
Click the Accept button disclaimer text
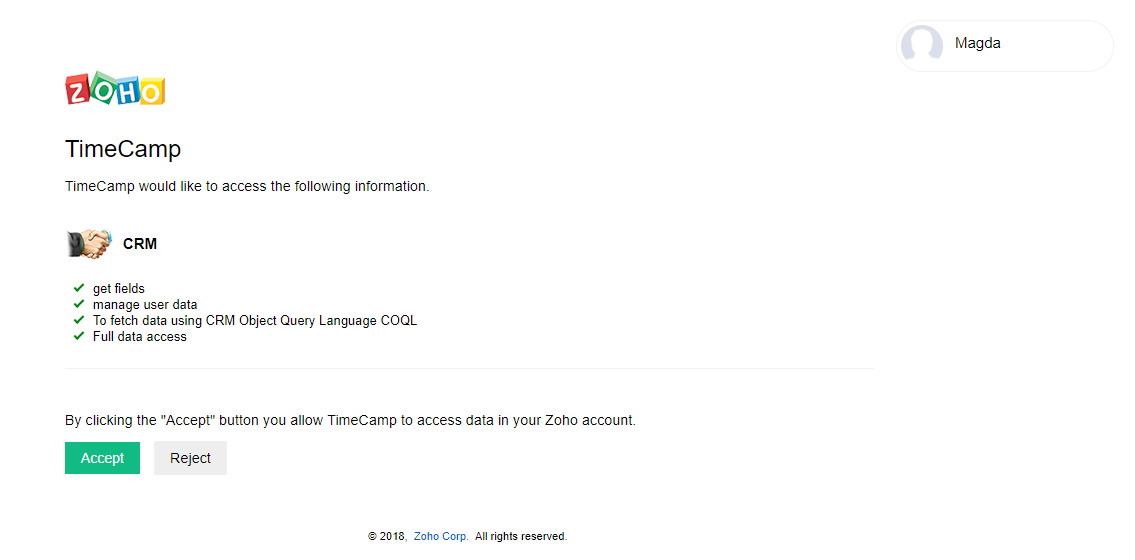coord(350,420)
